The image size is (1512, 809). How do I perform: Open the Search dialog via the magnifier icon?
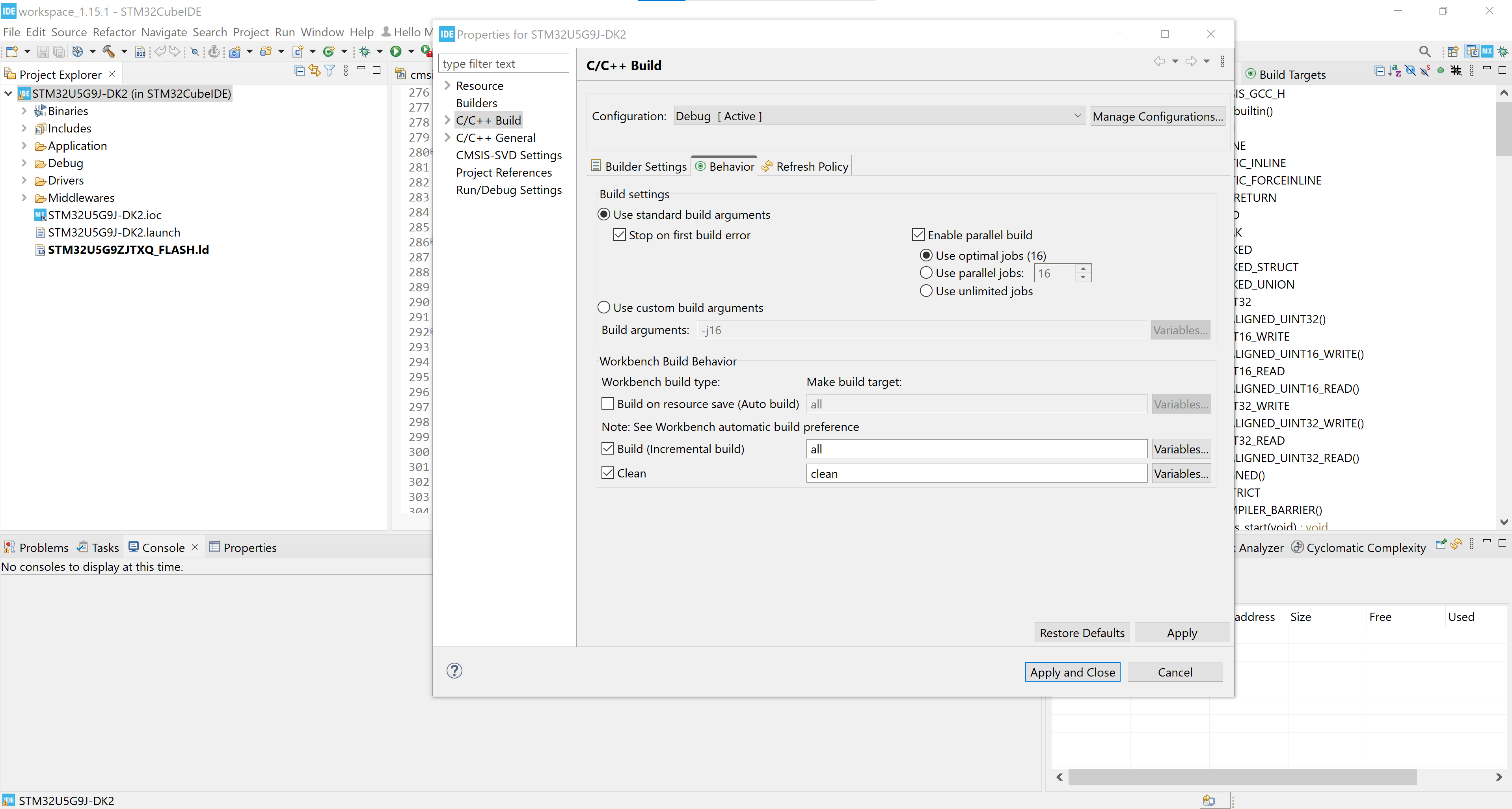[1425, 52]
